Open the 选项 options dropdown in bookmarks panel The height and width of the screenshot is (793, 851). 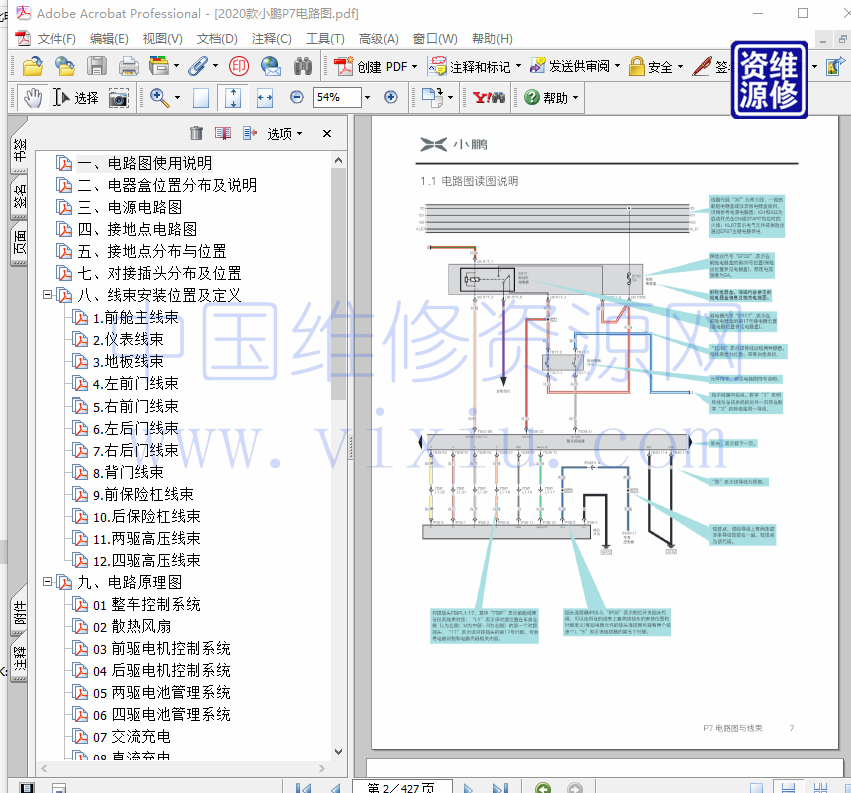(285, 133)
